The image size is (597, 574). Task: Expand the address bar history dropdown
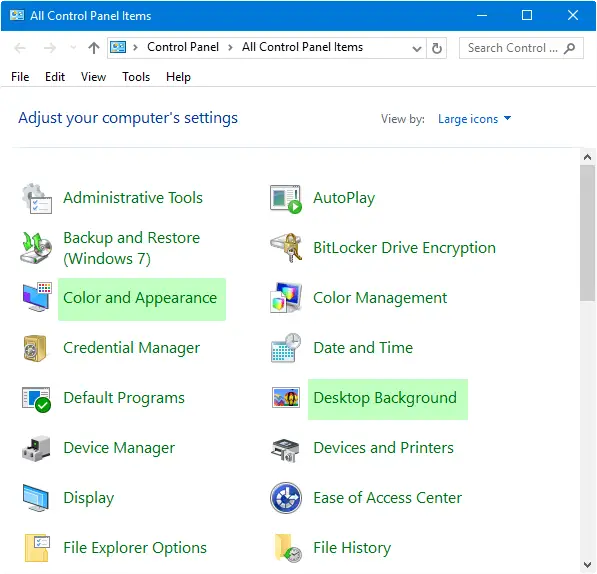417,48
